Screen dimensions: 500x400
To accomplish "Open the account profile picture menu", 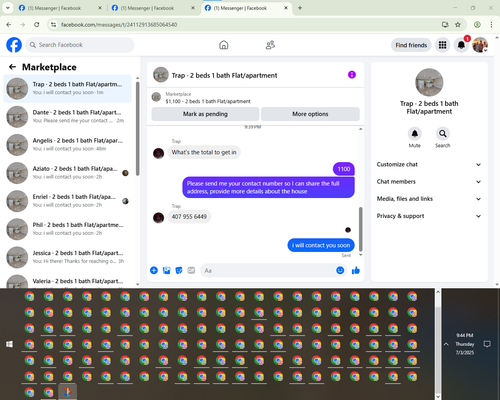I will pos(480,45).
